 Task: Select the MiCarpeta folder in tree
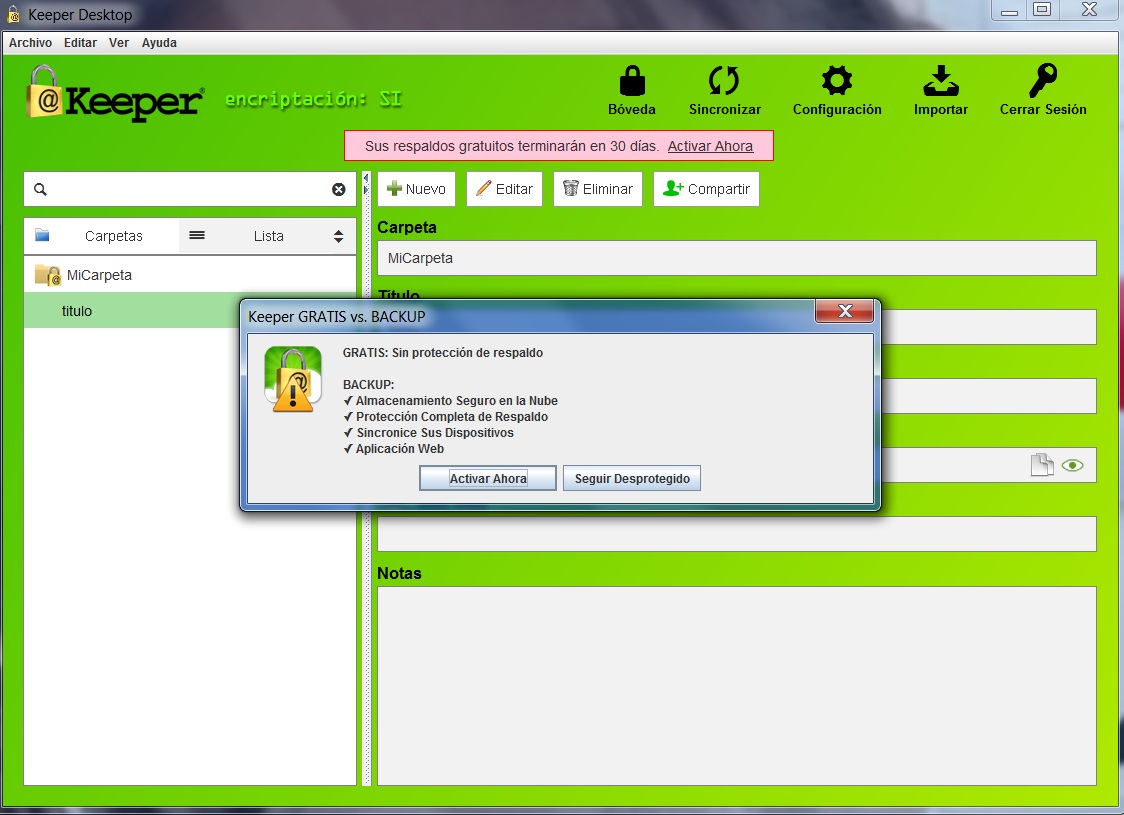[x=190, y=275]
